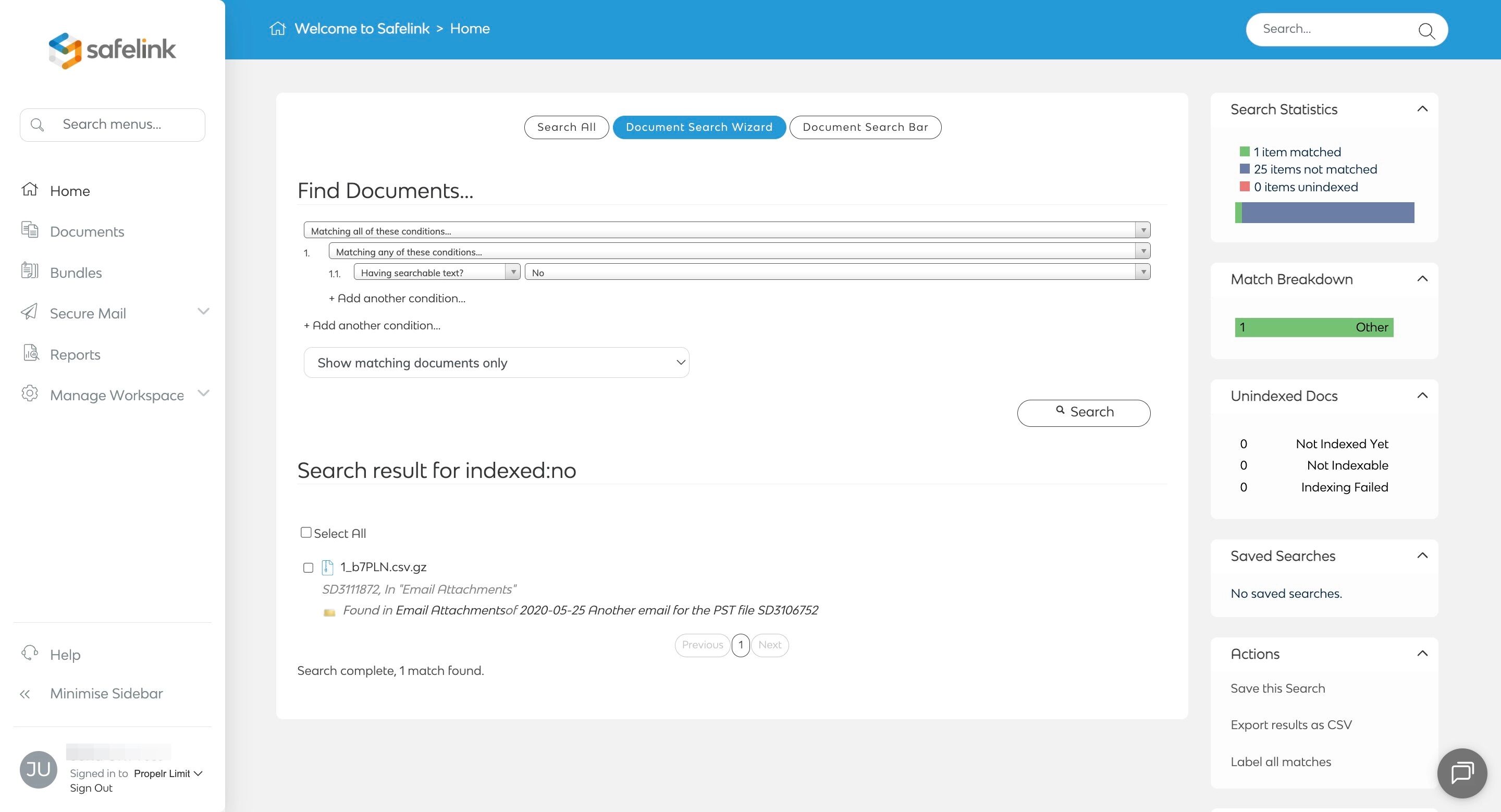Image resolution: width=1501 pixels, height=812 pixels.
Task: Tick the Select All checkbox
Action: [x=306, y=533]
